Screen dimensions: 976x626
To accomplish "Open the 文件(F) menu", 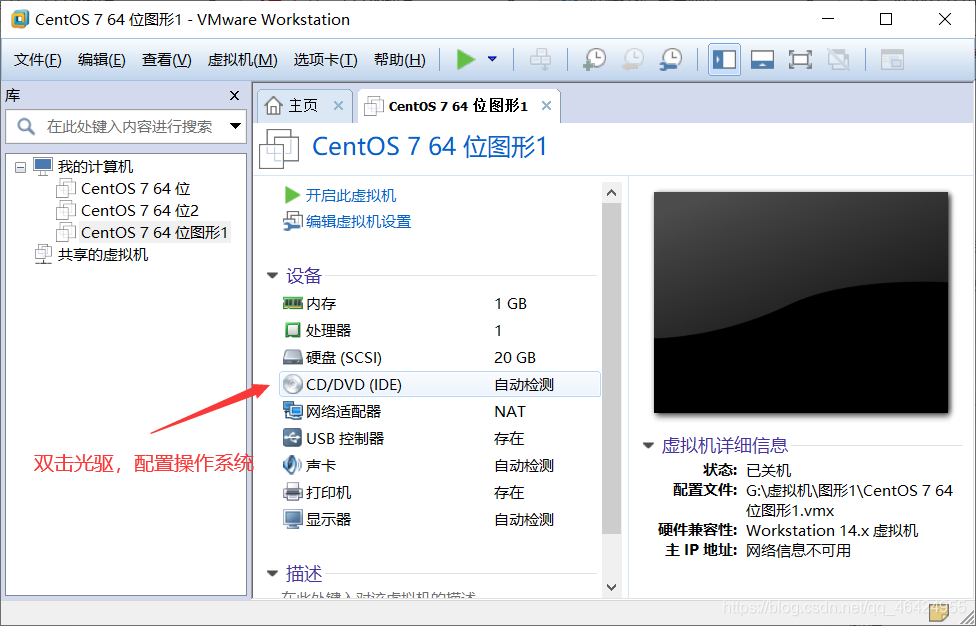I will [37, 60].
